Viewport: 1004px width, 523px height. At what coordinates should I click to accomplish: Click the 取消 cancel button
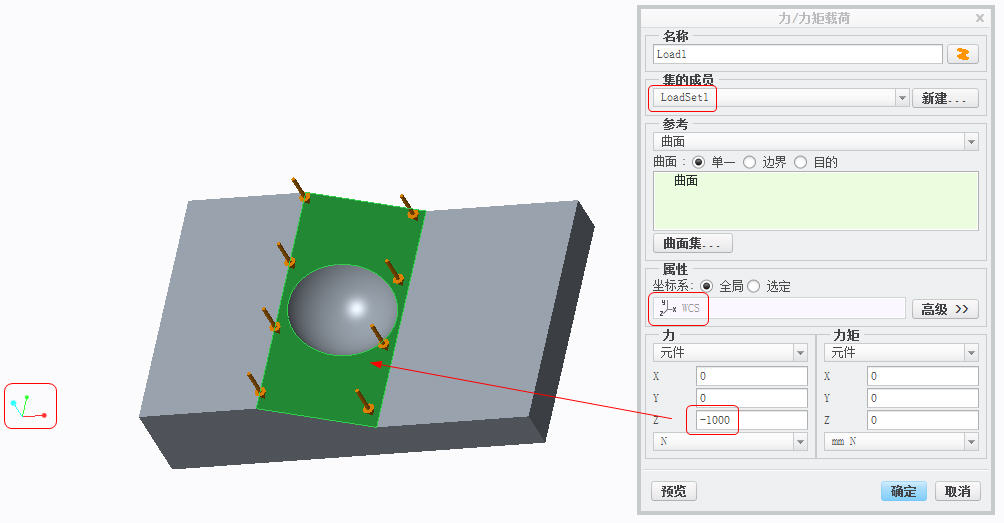pos(957,491)
